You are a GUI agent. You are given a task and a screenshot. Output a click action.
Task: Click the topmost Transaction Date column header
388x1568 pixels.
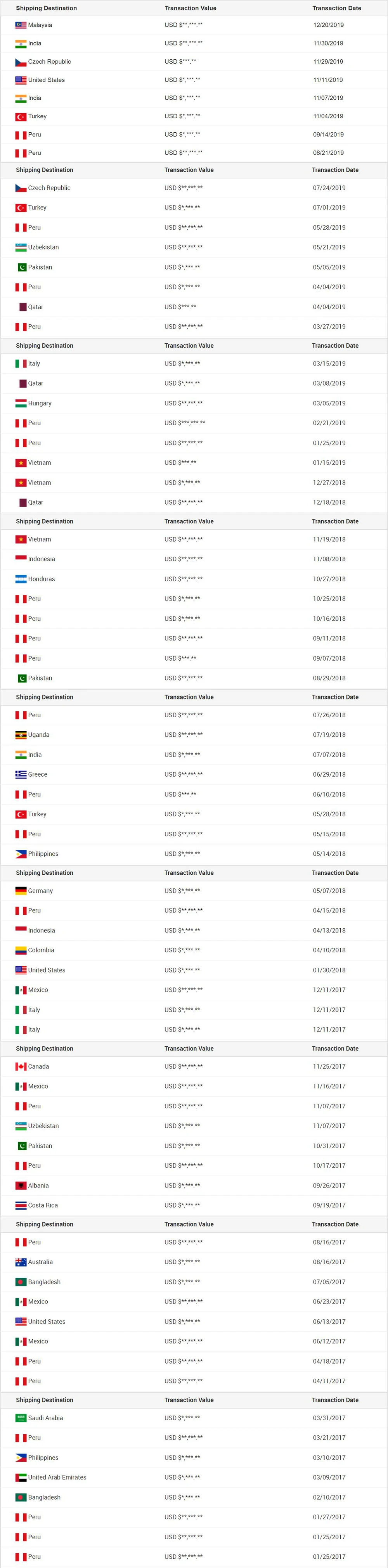tap(337, 8)
